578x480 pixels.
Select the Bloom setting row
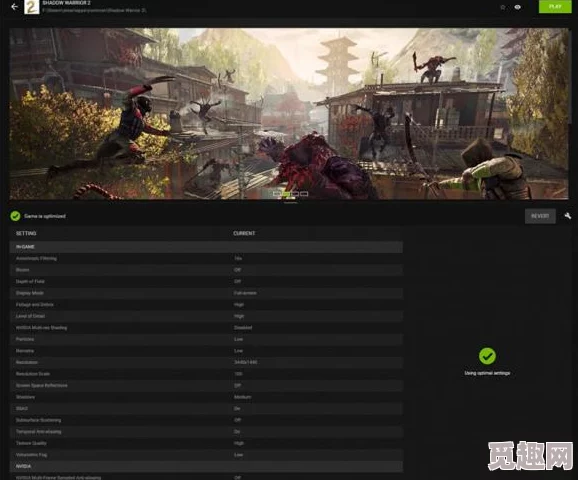tap(206, 270)
